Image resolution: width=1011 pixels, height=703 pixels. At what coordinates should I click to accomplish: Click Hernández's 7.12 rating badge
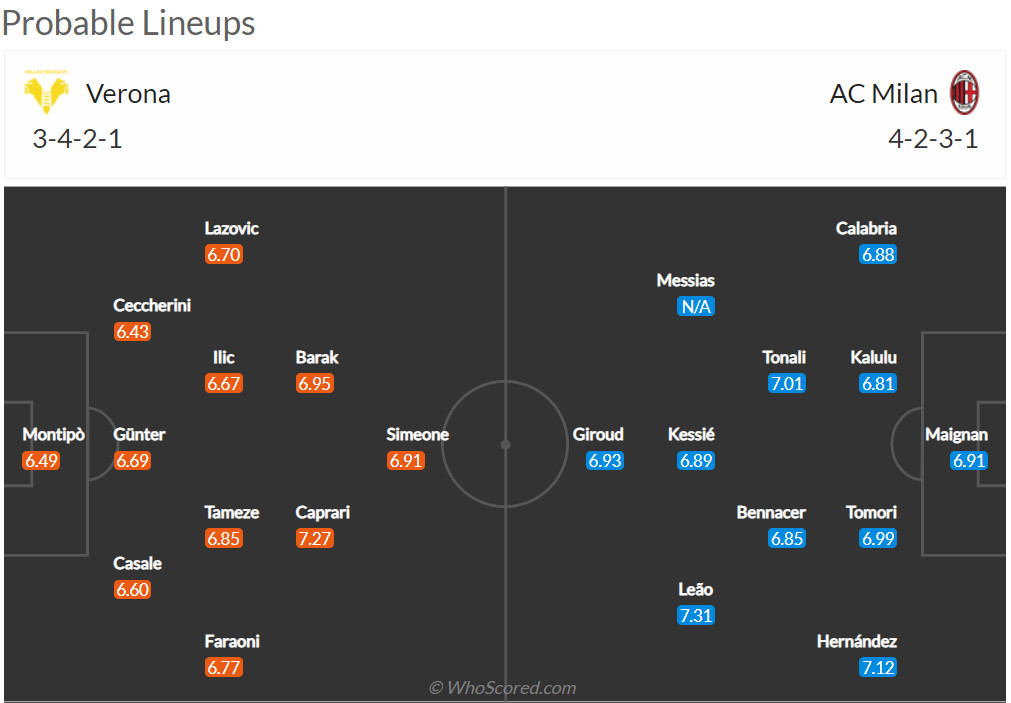tap(878, 667)
